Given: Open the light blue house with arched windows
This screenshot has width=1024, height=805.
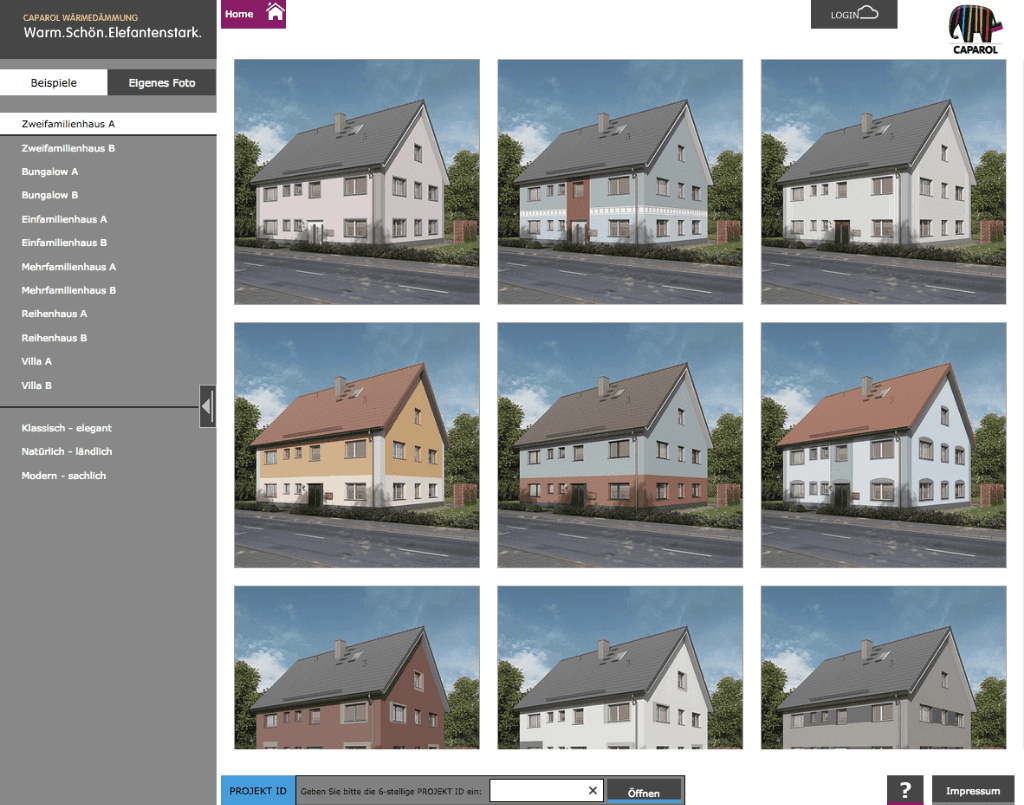Looking at the screenshot, I should [883, 445].
